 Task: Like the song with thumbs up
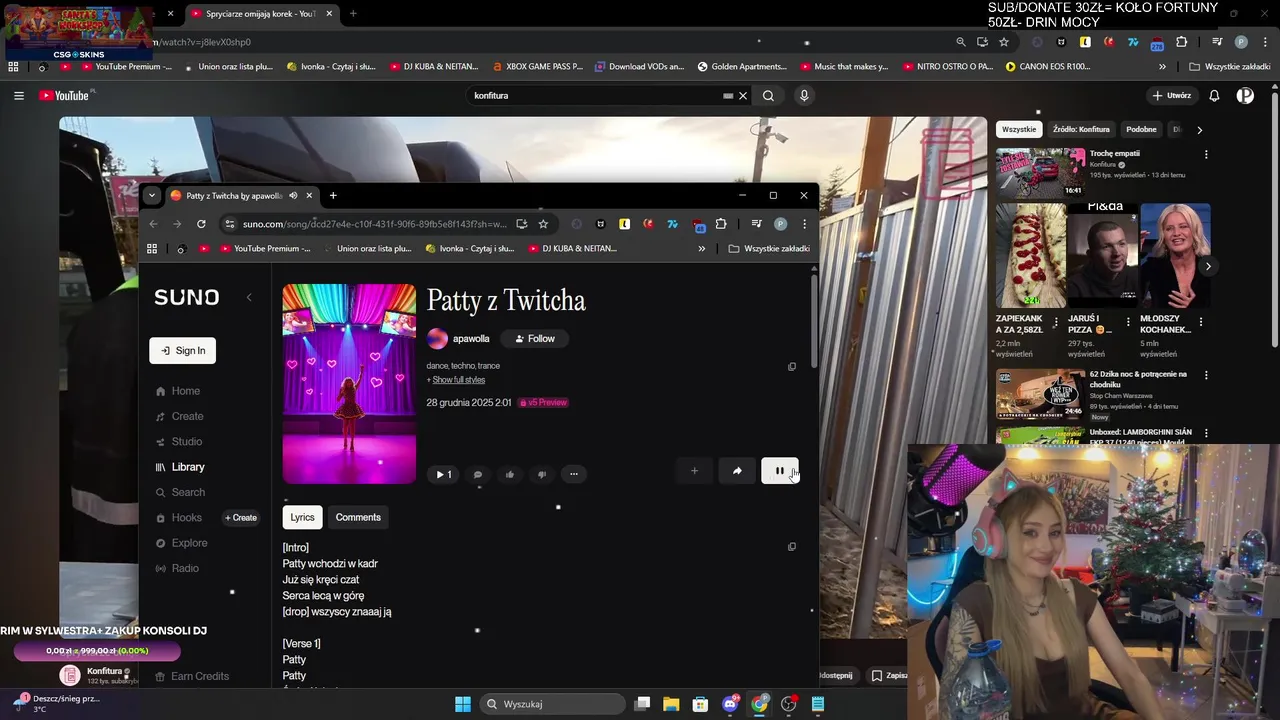click(x=510, y=474)
